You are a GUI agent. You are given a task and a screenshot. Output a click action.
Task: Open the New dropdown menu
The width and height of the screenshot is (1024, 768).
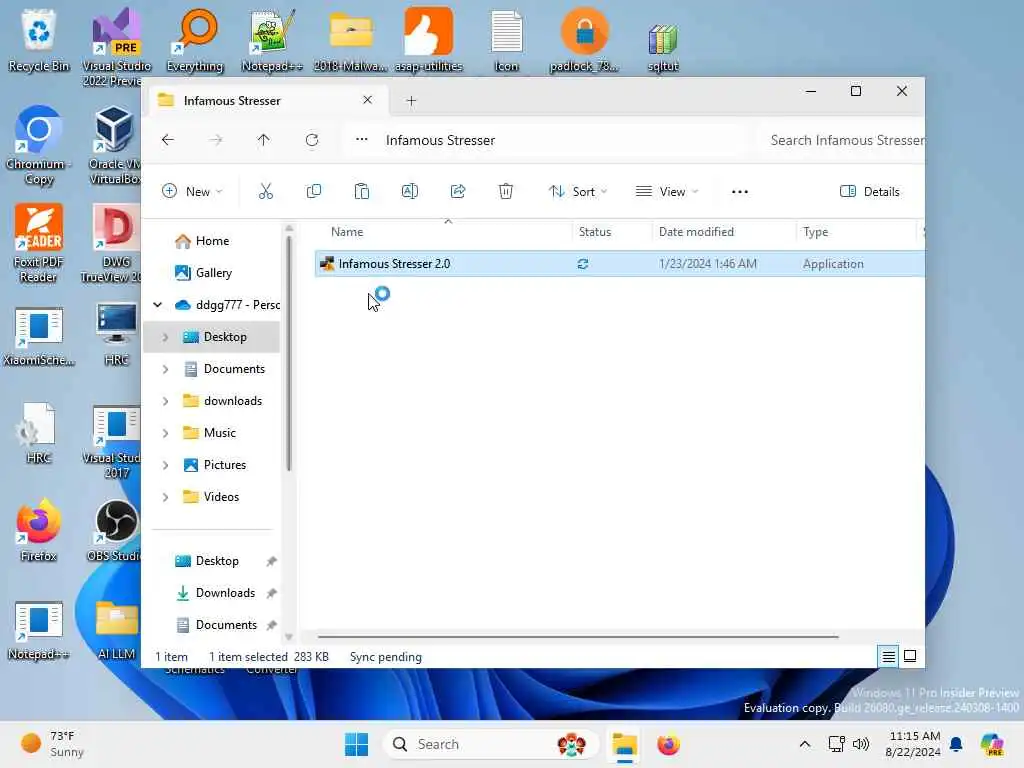click(192, 191)
